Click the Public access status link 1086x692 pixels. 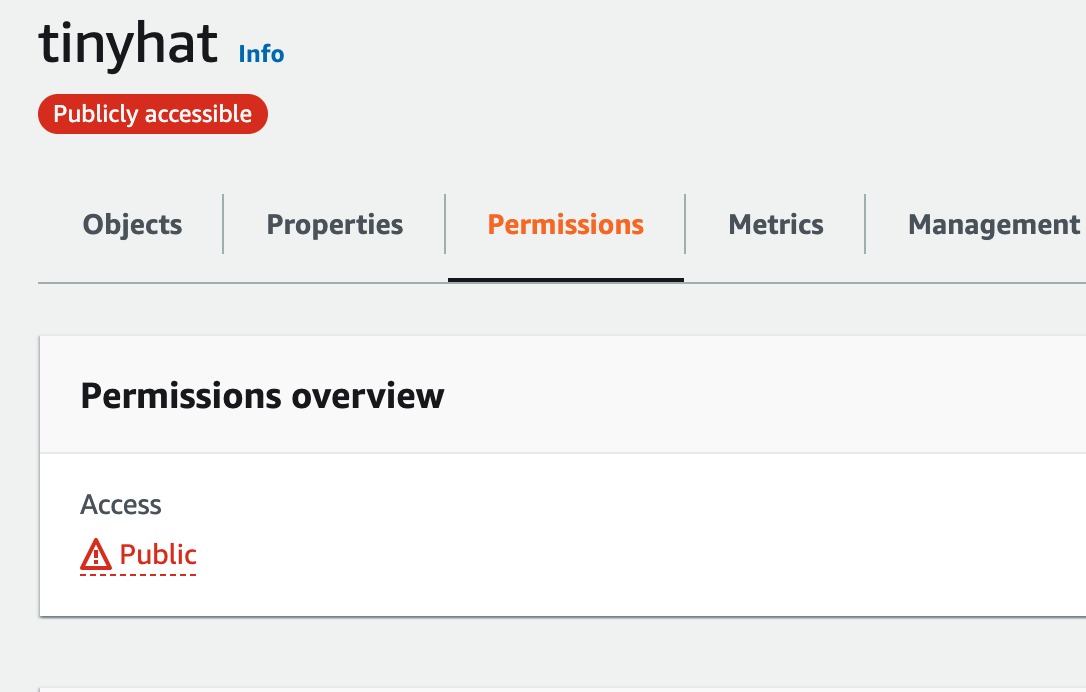coord(158,554)
